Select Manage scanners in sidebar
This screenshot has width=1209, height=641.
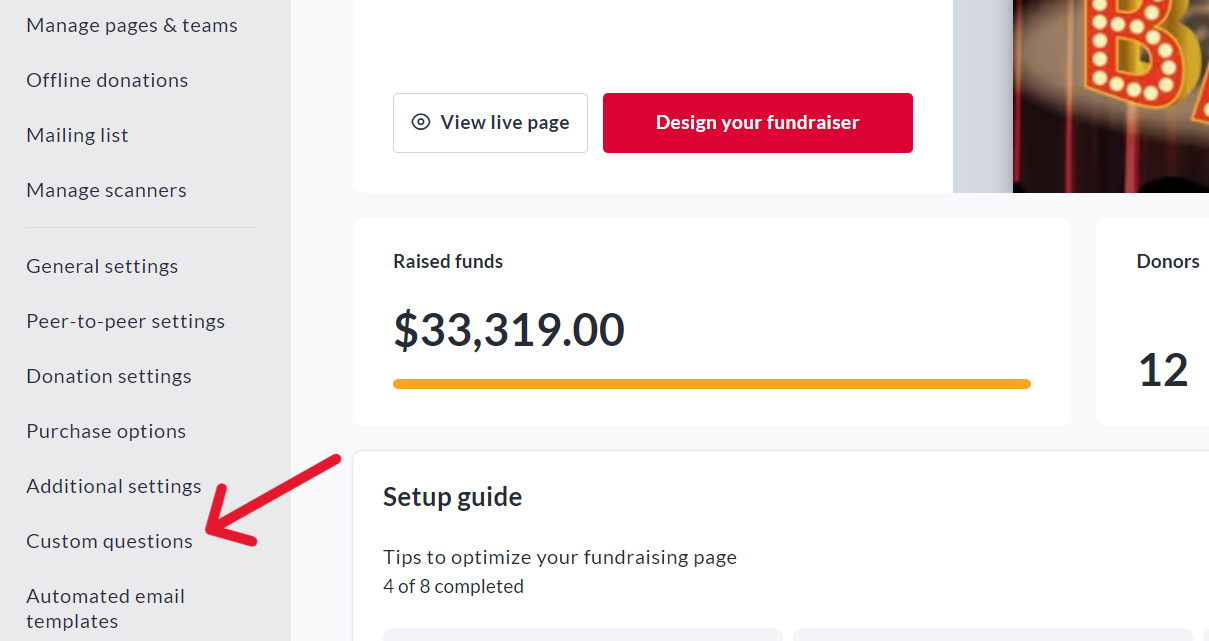pos(106,190)
